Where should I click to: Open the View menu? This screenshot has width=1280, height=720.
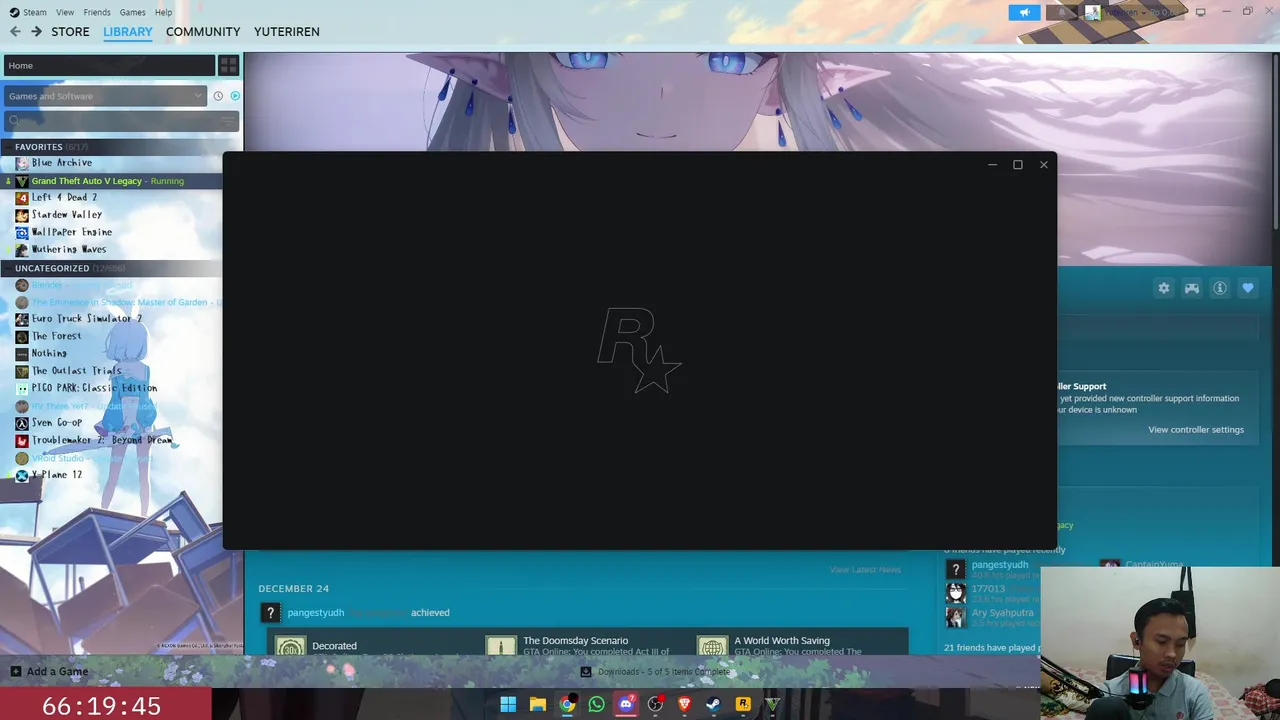click(65, 12)
